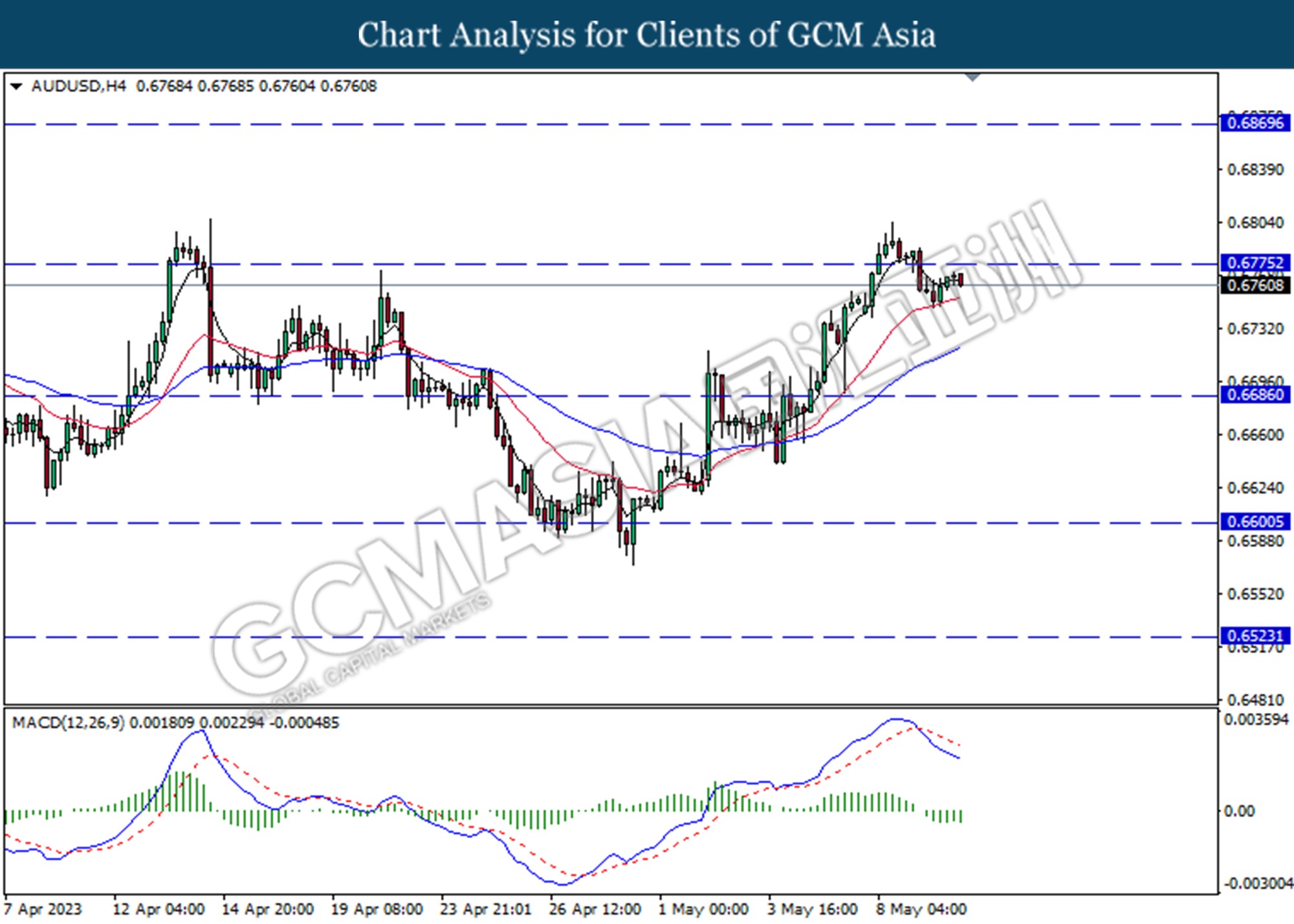Screen dimensions: 1294x924
Task: Click the 0.64810 price axis value
Action: 1255,700
